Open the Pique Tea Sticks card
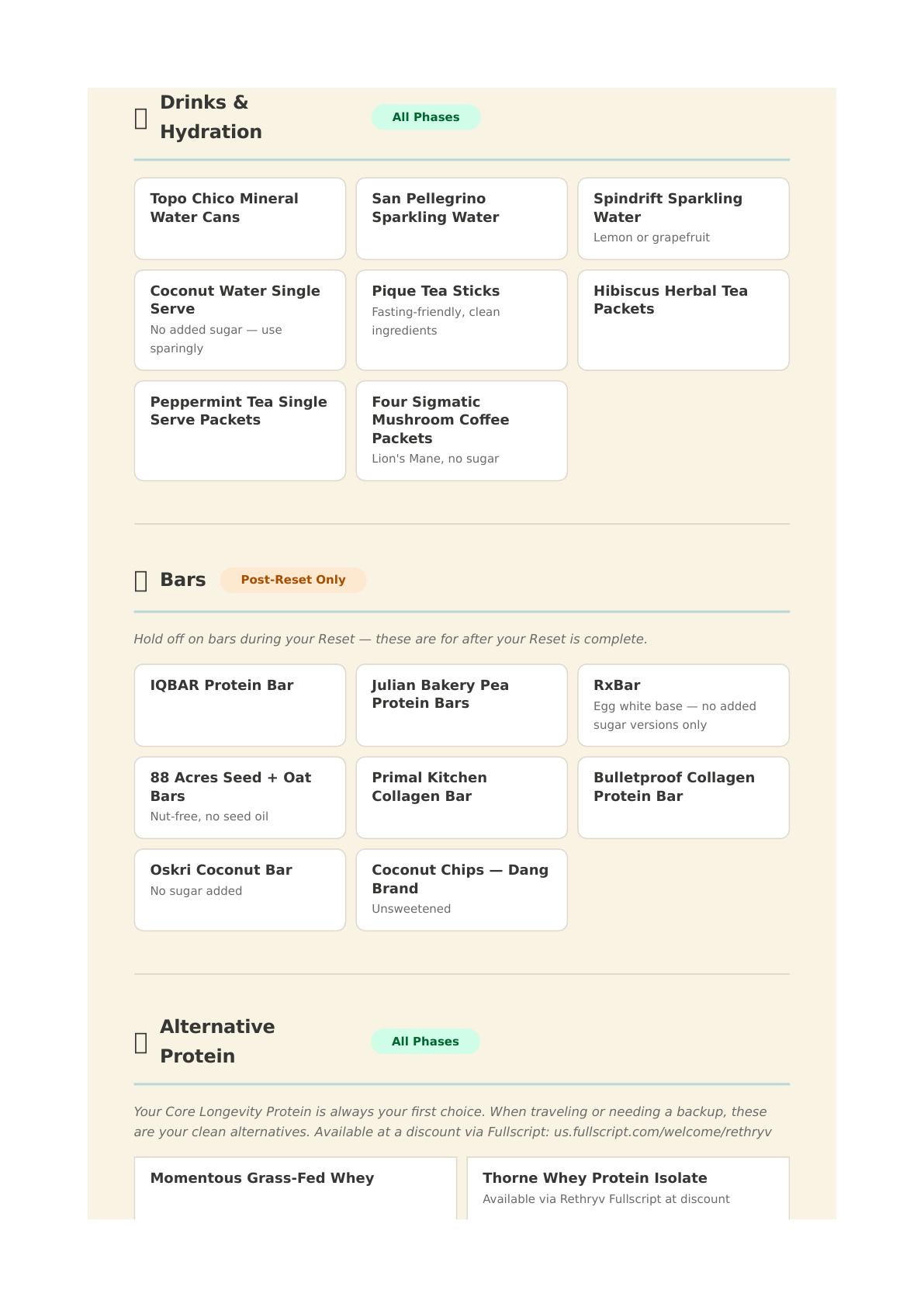This screenshot has height=1307, width=924. [x=462, y=320]
